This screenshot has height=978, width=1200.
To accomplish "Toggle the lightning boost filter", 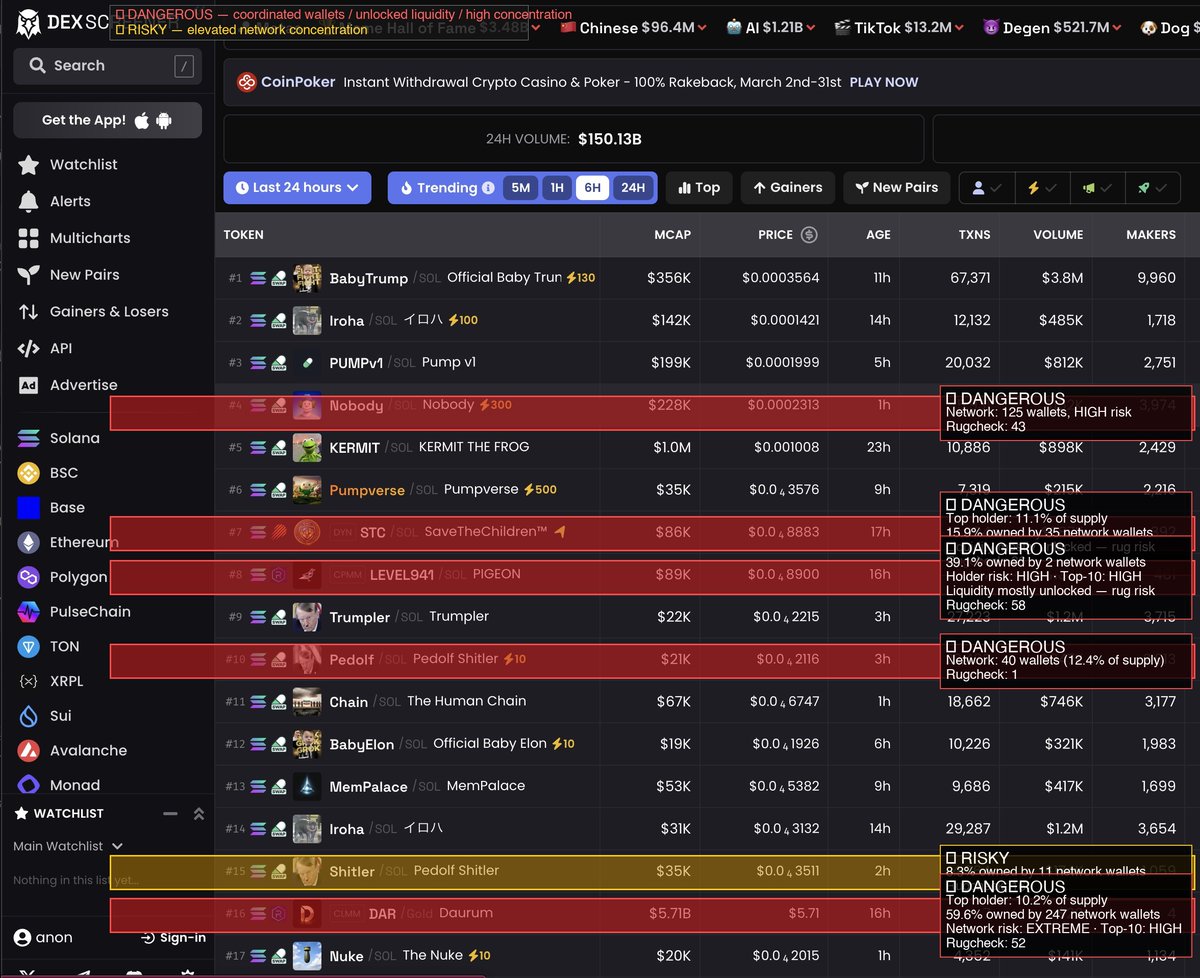I will click(1042, 188).
